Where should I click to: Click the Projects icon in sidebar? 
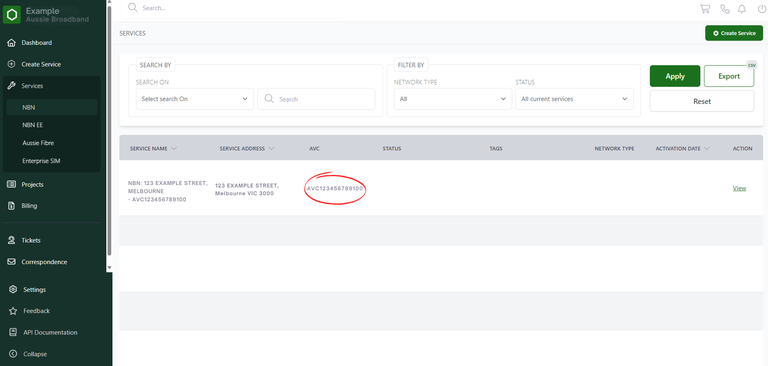click(x=12, y=184)
